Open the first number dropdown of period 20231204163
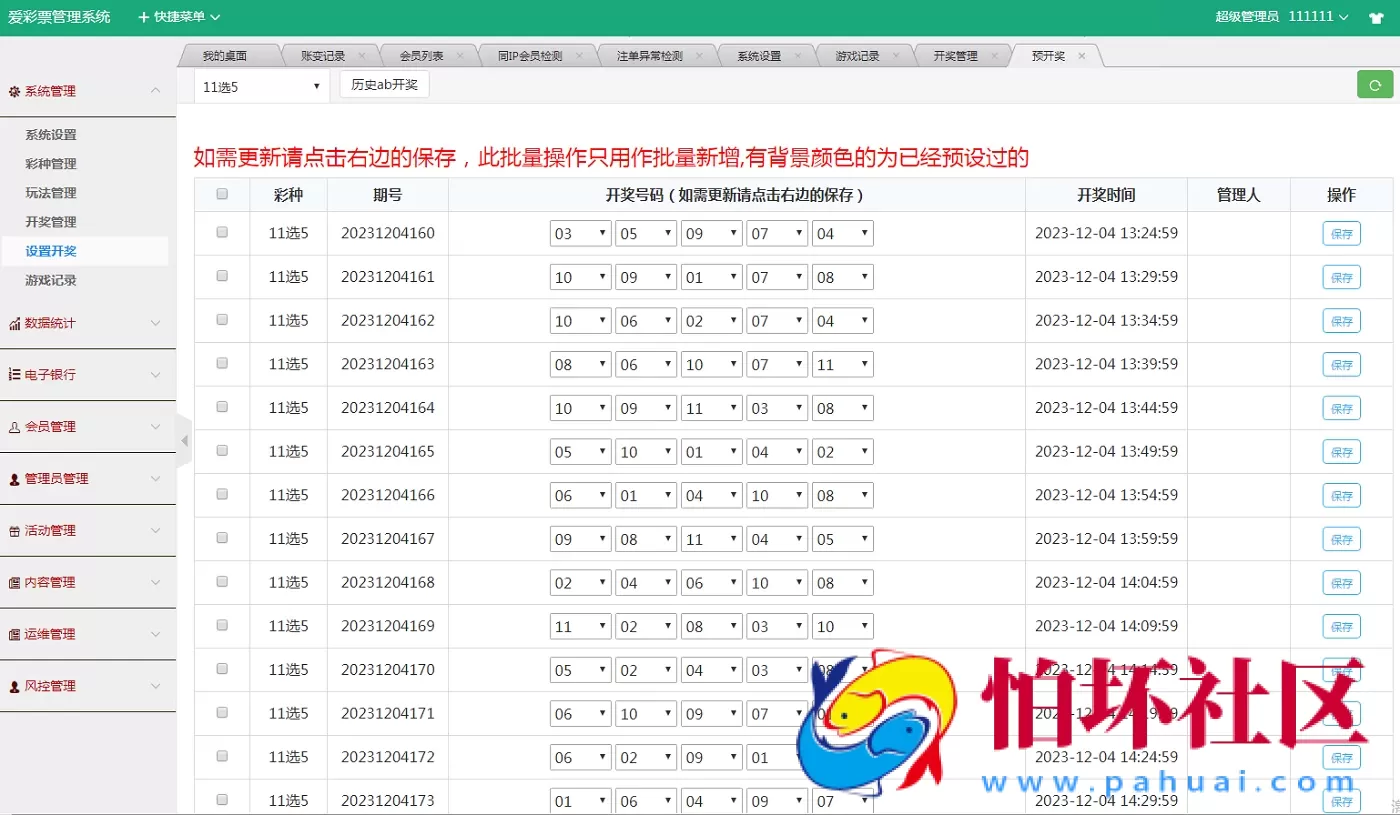This screenshot has height=815, width=1400. [x=580, y=364]
